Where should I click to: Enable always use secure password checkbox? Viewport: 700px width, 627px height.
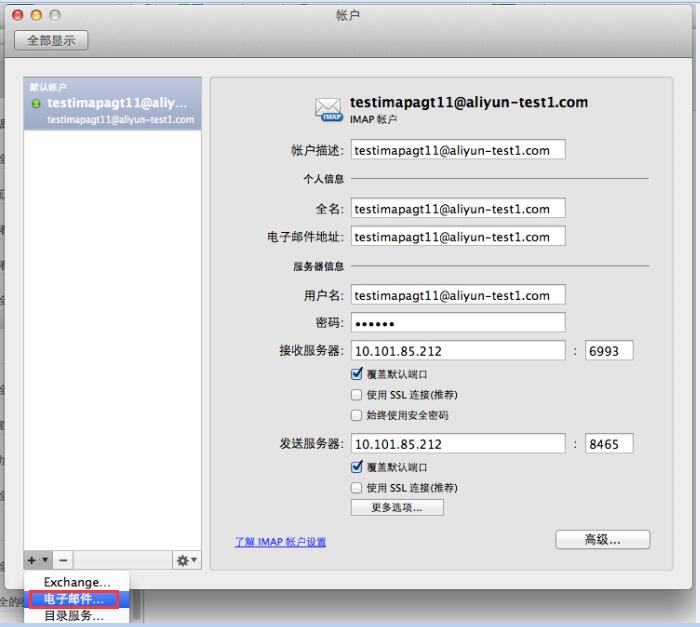coord(357,415)
